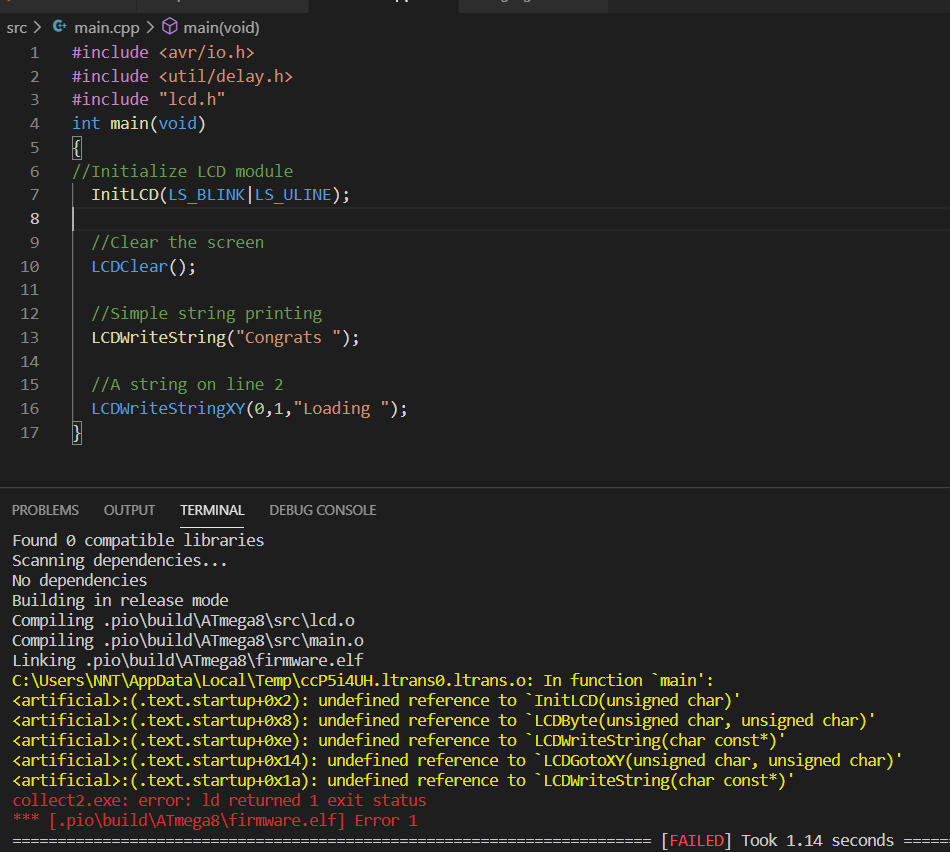Click 'Scanning dependencies...' terminal line
Viewport: 950px width, 852px height.
[x=120, y=561]
